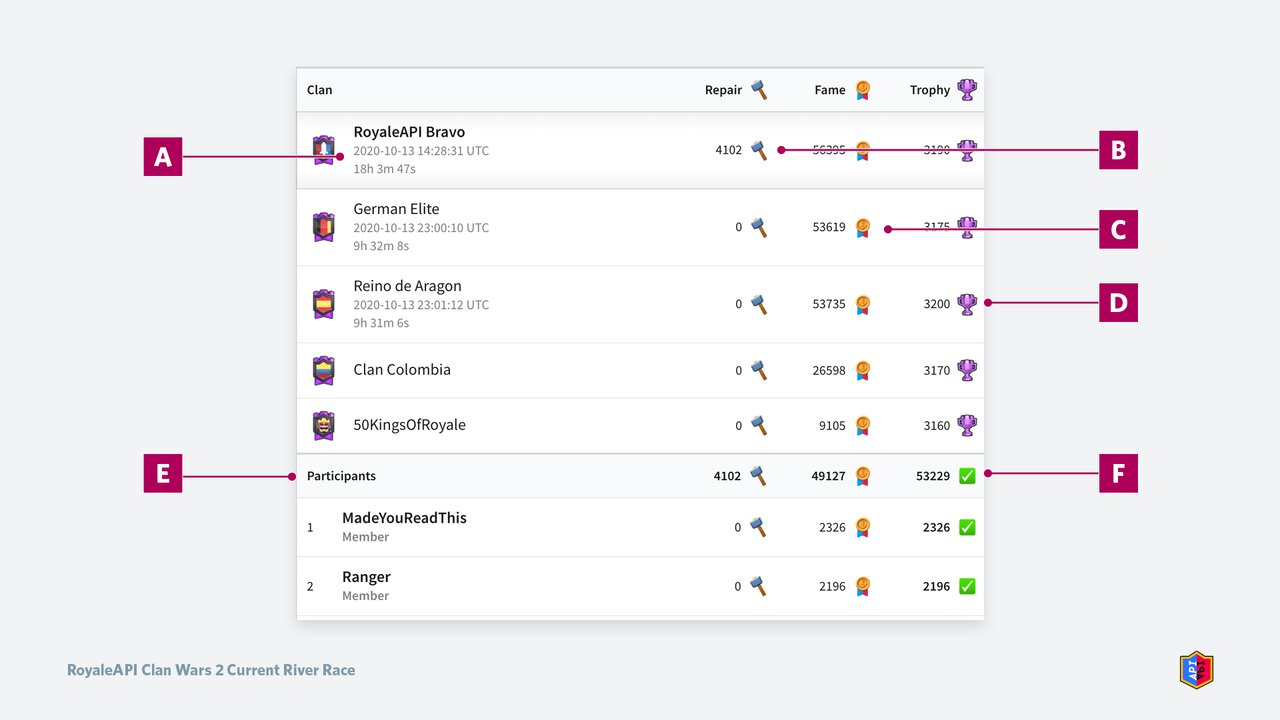This screenshot has height=720, width=1280.
Task: Click timestamp 2020-10-13 14:28:31 UTC
Action: pyautogui.click(x=421, y=151)
